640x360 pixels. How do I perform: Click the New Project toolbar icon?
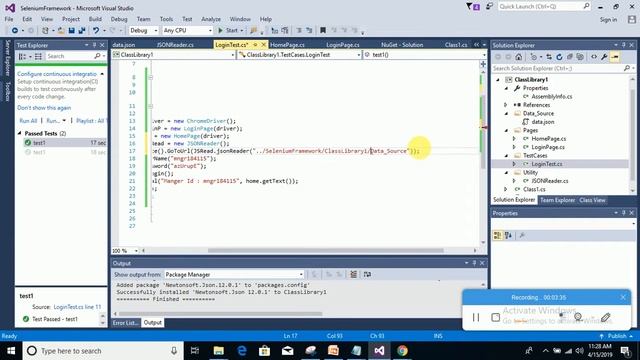[45, 31]
